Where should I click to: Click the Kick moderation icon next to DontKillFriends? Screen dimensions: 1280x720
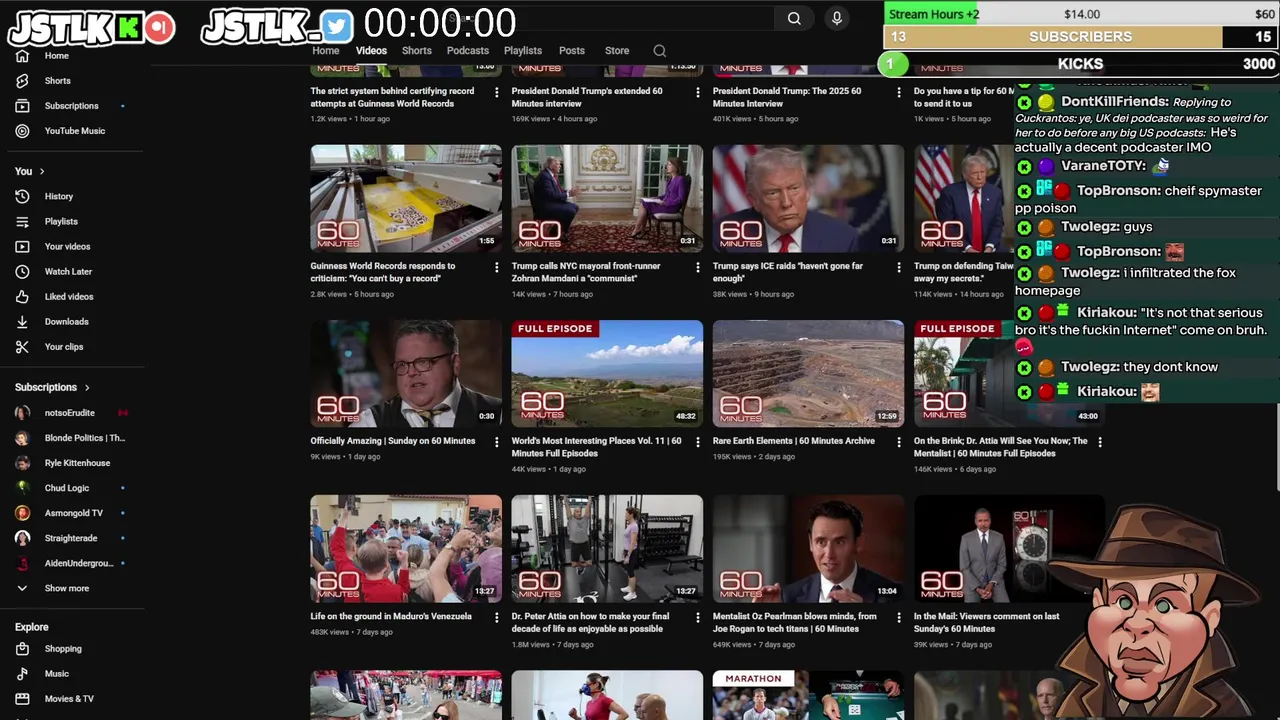click(1024, 103)
